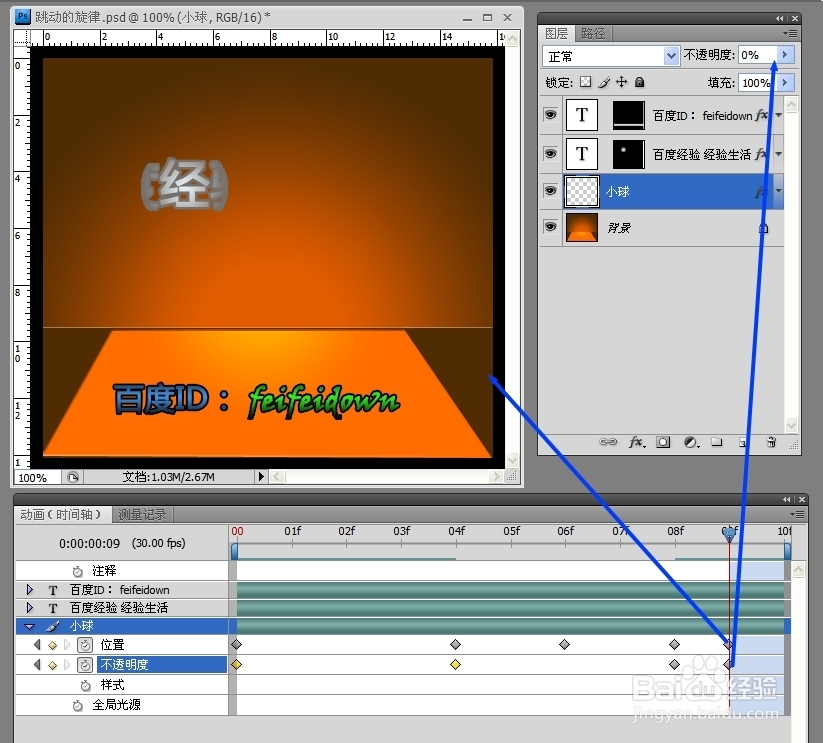Click the 百度经验 layer mask thumbnail
823x743 pixels.
point(628,154)
